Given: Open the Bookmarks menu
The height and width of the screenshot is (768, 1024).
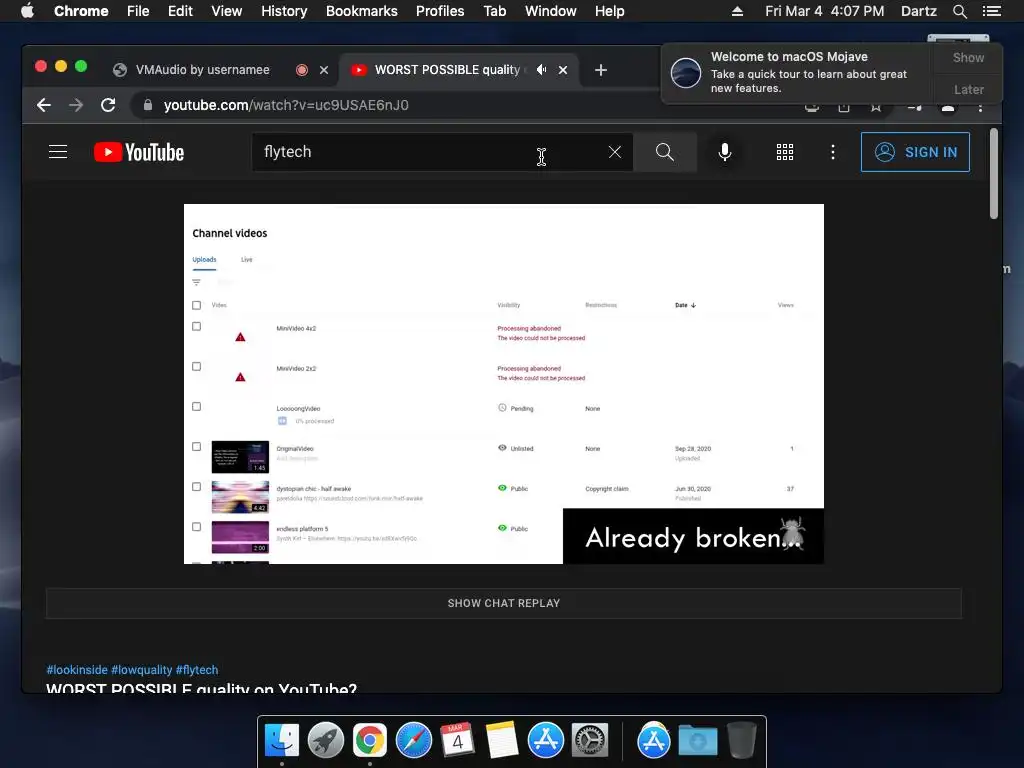Looking at the screenshot, I should pos(362,11).
